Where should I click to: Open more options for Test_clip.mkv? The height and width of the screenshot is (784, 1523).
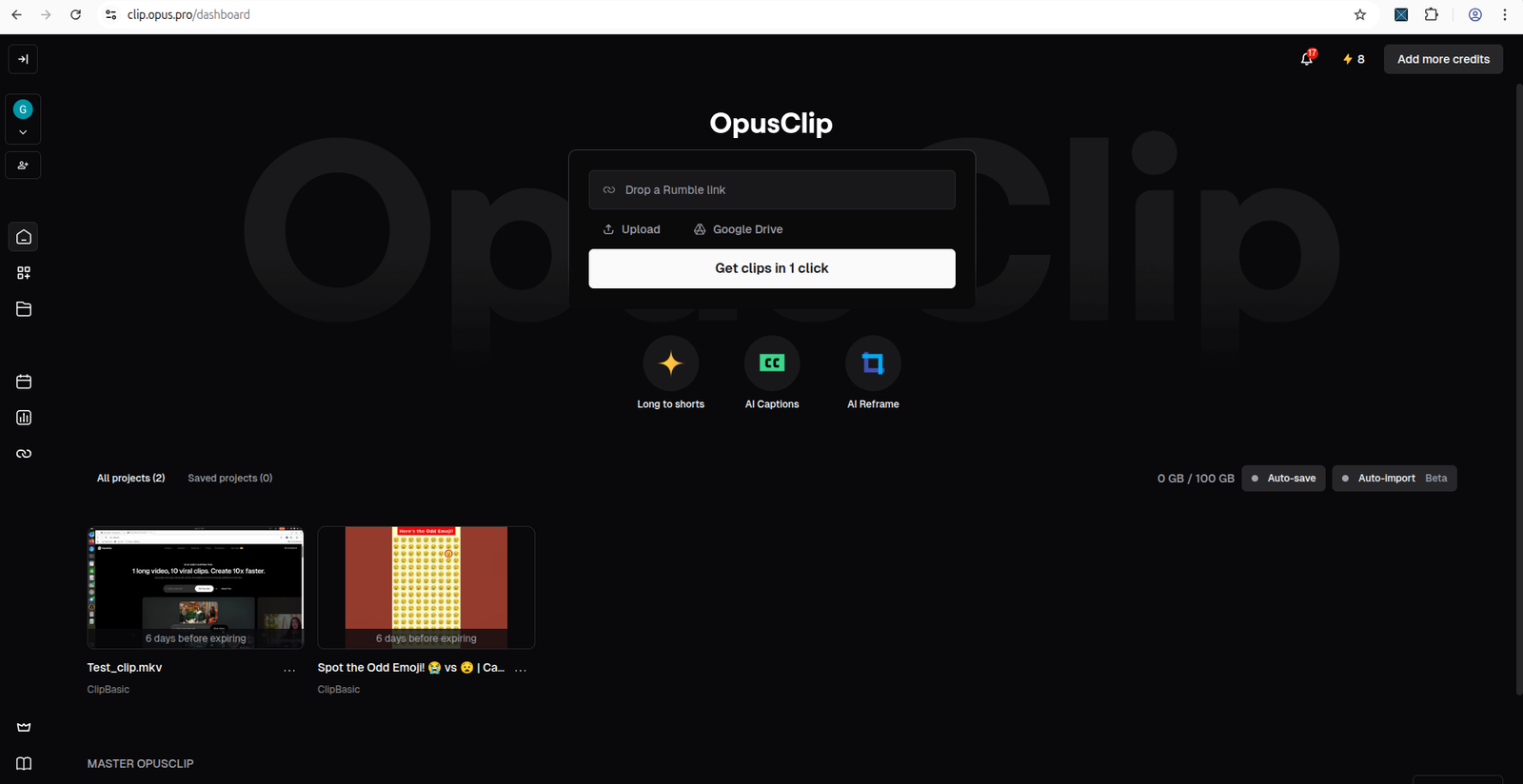(x=289, y=670)
